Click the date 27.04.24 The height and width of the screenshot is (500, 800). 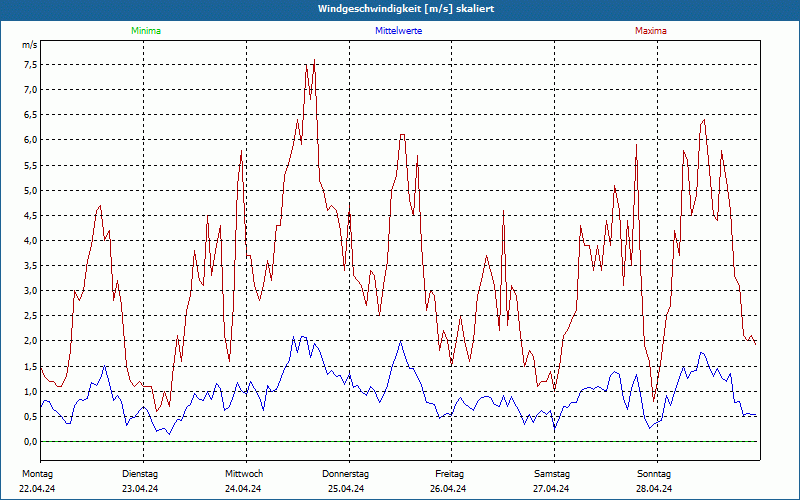(x=551, y=489)
